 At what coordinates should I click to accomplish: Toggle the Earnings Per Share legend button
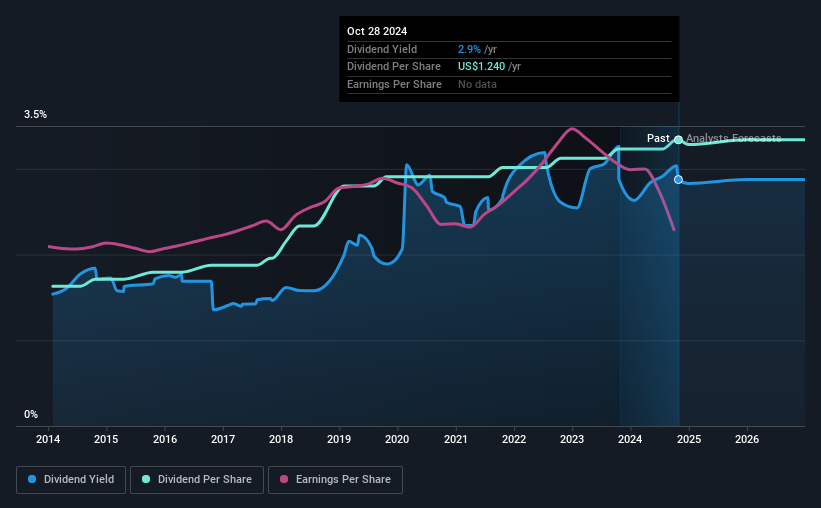[335, 480]
